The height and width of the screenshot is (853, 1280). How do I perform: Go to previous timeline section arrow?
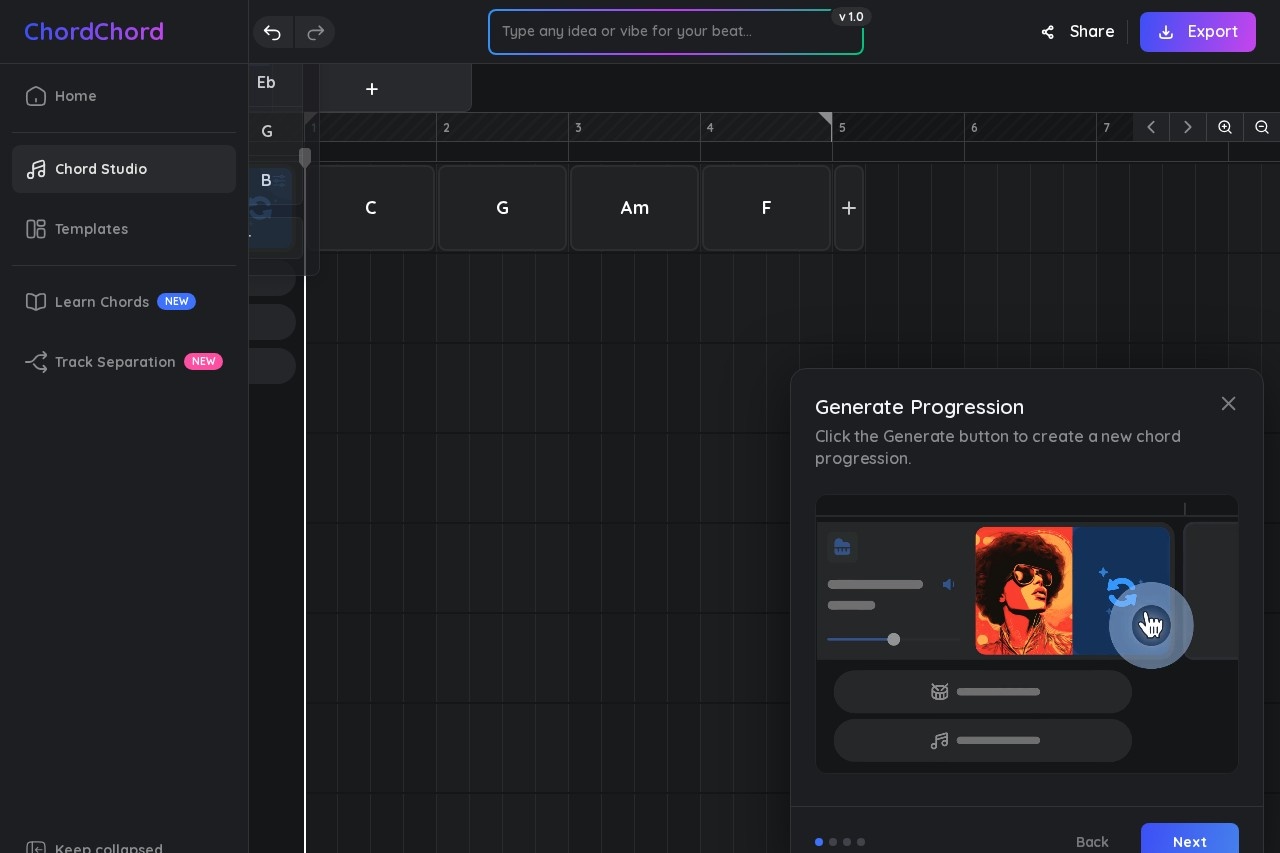(1151, 127)
